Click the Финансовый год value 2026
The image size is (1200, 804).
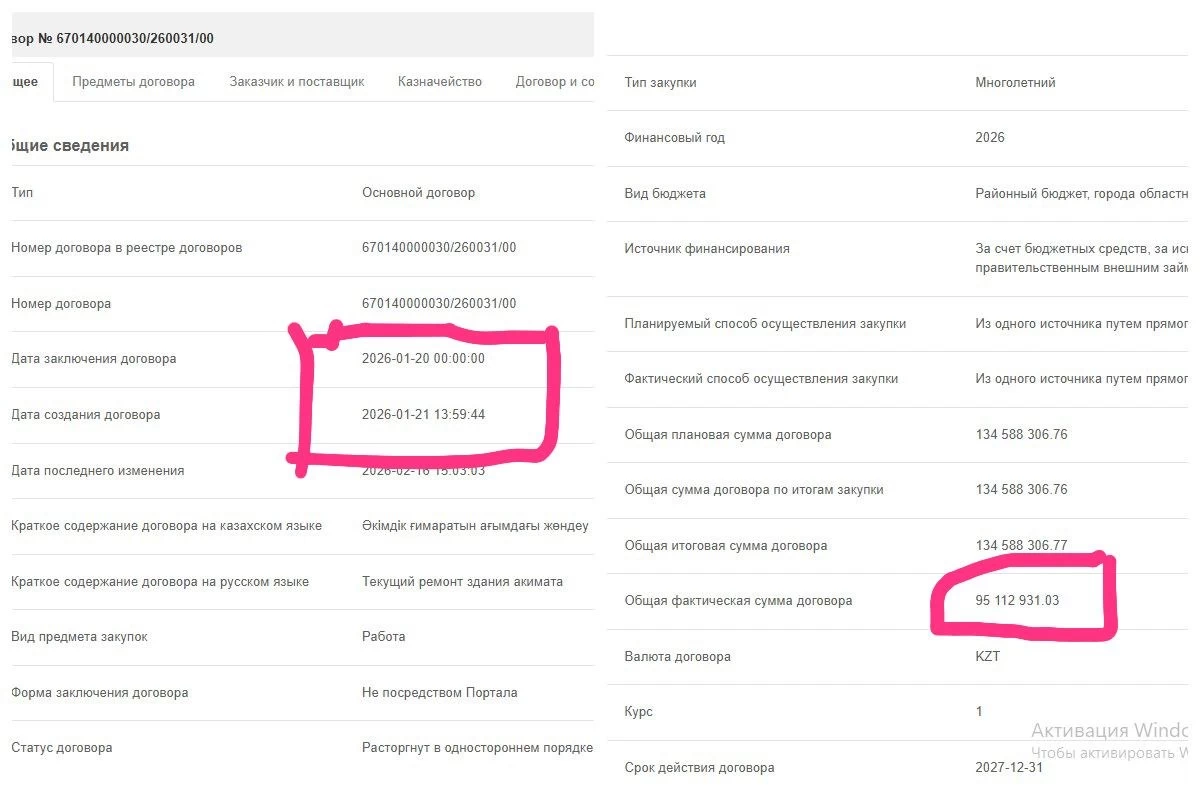(989, 138)
